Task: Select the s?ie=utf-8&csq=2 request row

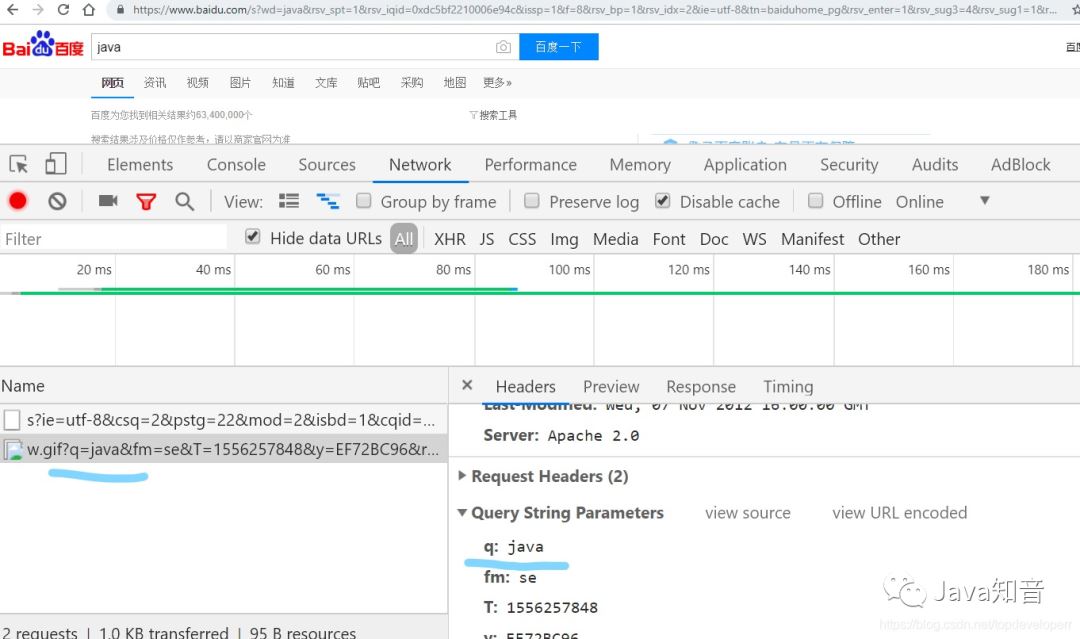Action: (224, 419)
